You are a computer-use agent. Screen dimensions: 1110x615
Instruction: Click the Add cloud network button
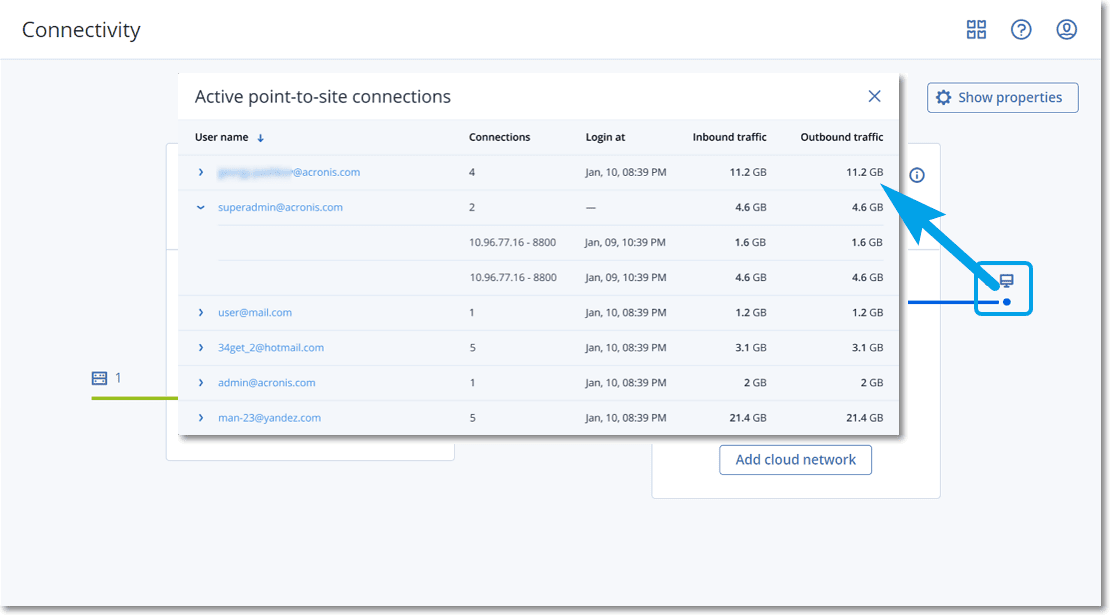[x=795, y=460]
